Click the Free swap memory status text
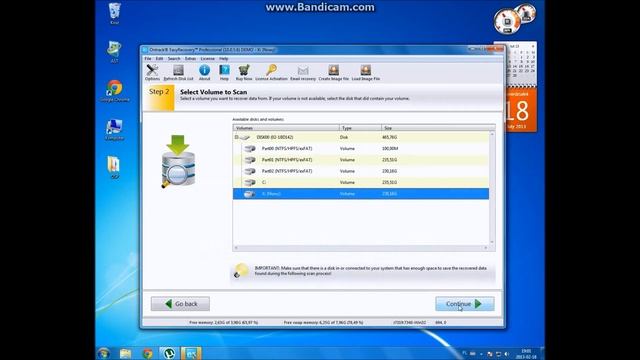 pyautogui.click(x=323, y=322)
